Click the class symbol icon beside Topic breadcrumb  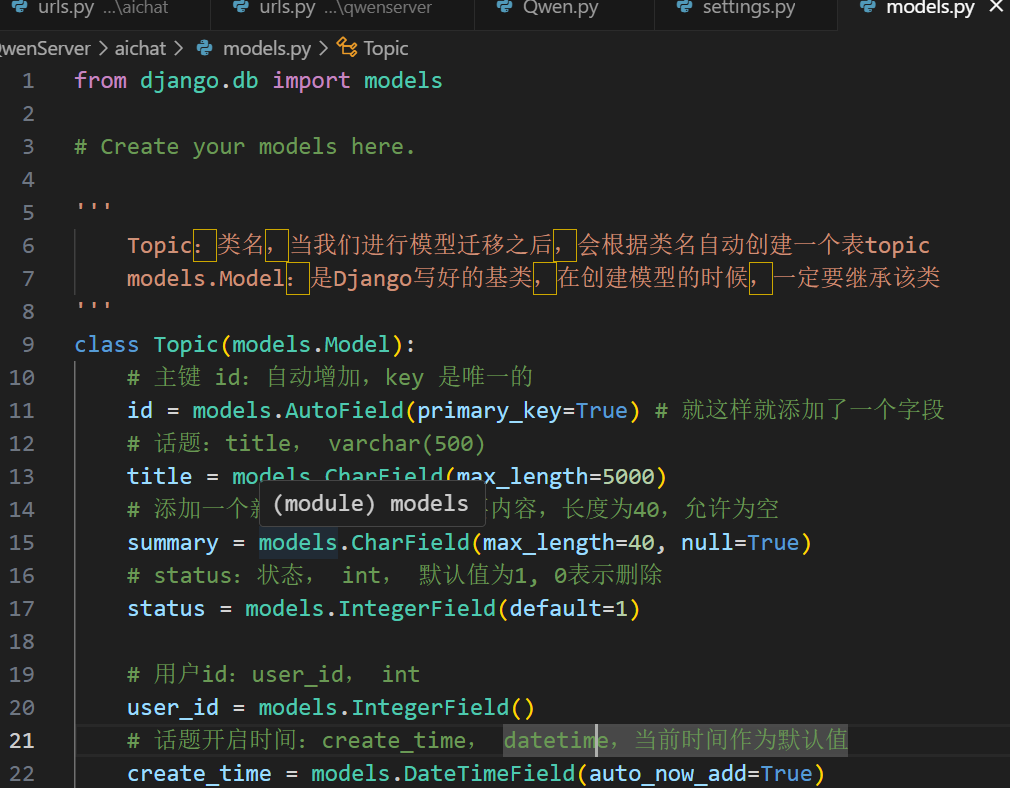click(347, 48)
